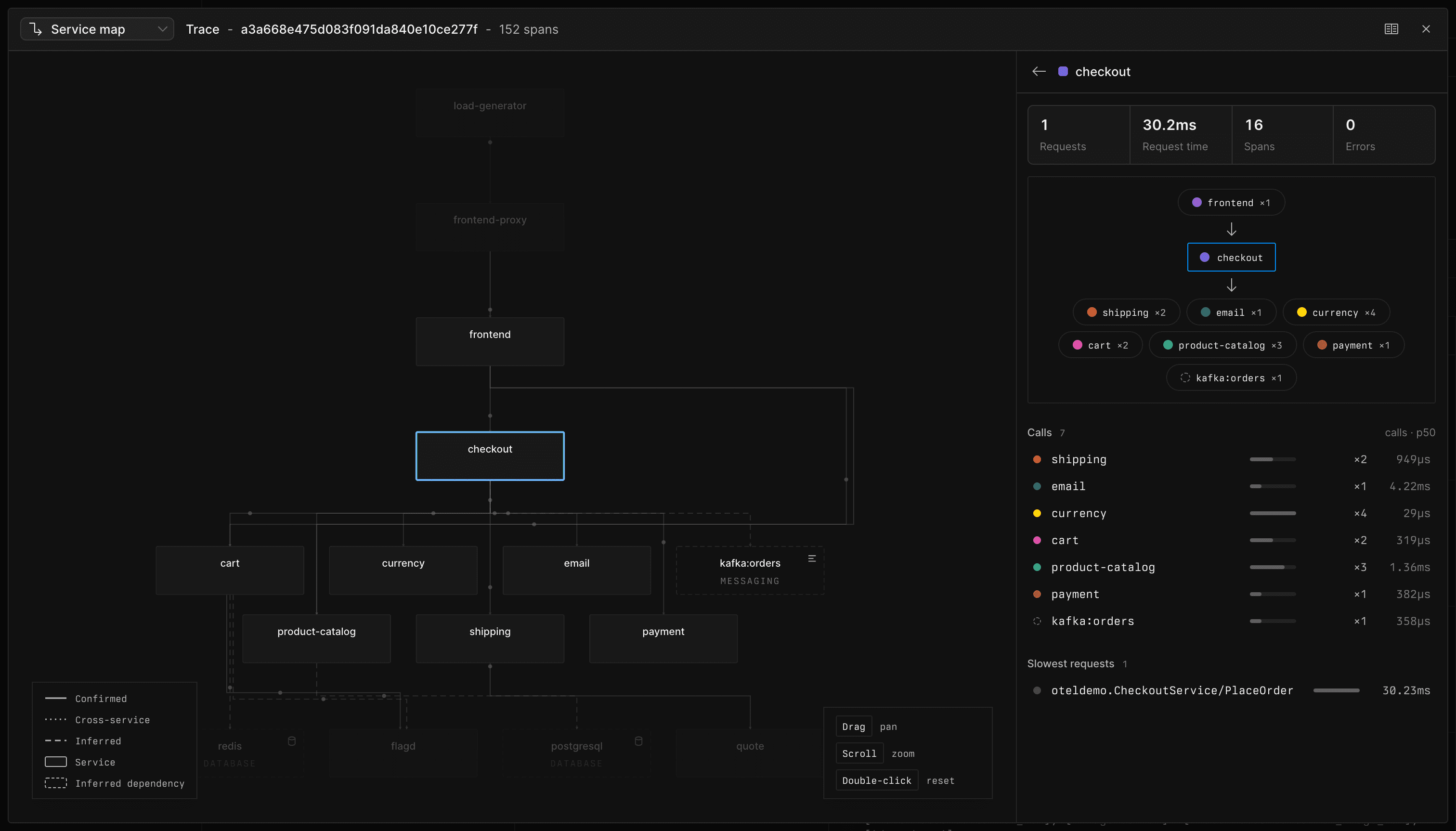This screenshot has width=1456, height=831.
Task: Open the oteldemo.CheckoutService/PlaceOrder slowest request
Action: point(1231,690)
